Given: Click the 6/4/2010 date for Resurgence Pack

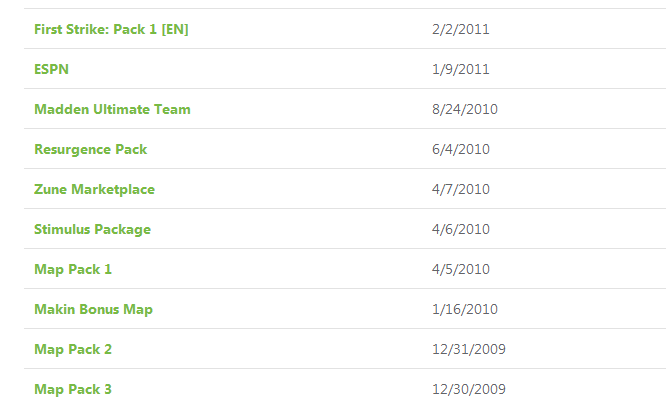Looking at the screenshot, I should [x=461, y=149].
